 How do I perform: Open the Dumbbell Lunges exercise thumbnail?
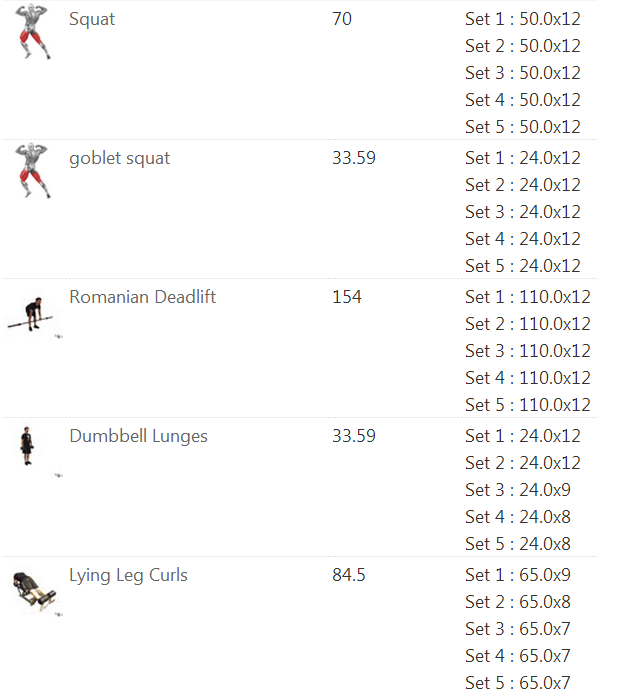pos(27,446)
